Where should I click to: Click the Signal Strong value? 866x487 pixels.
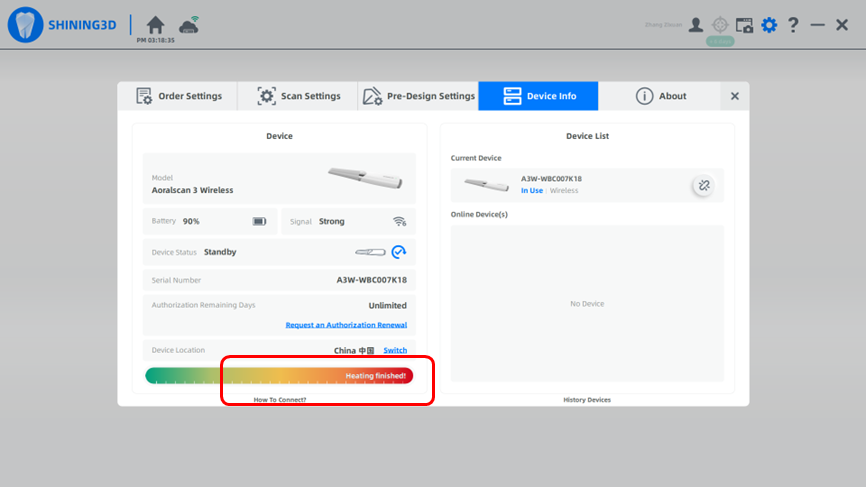(x=331, y=221)
